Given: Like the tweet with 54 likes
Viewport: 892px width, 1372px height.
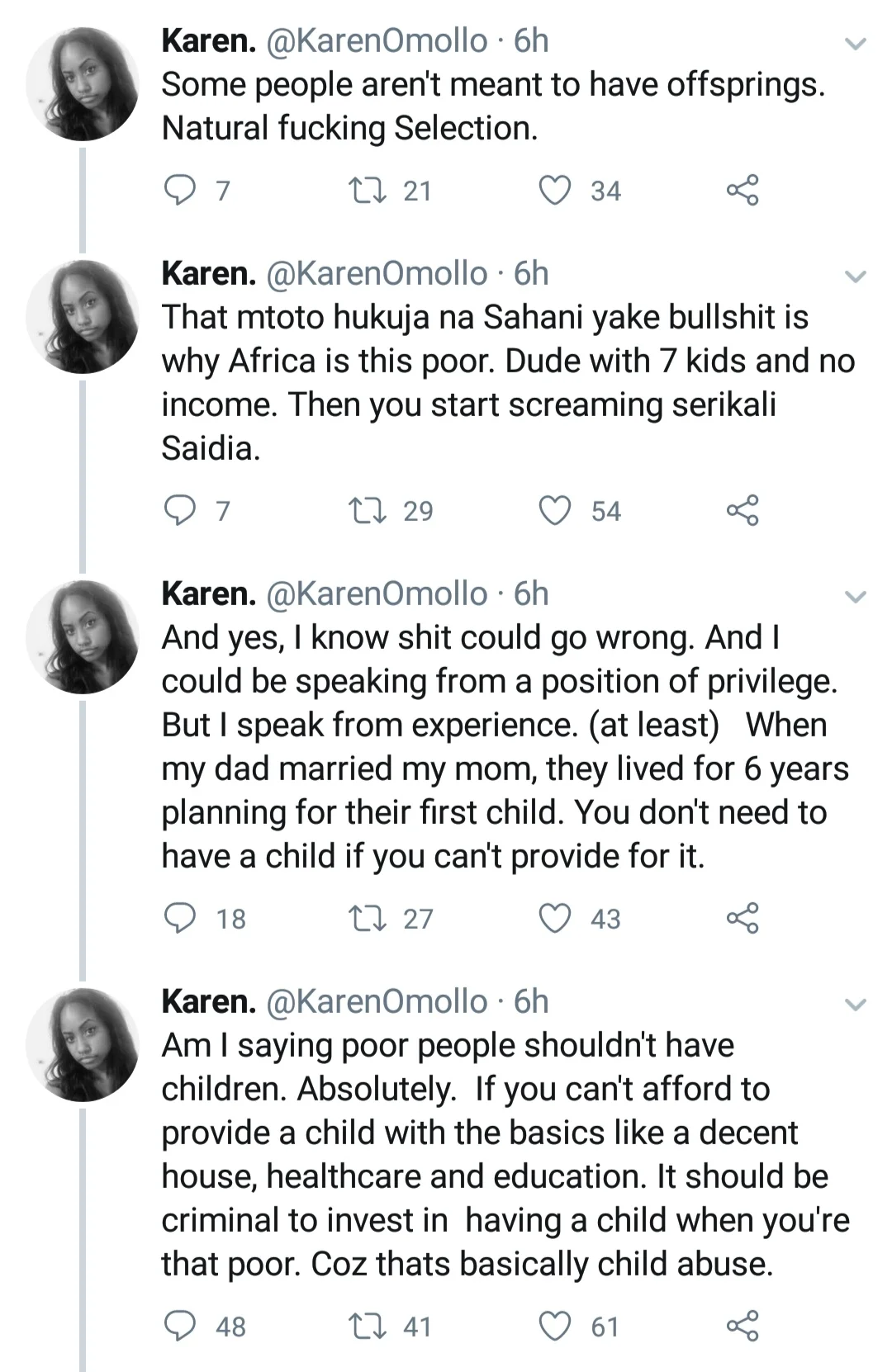Looking at the screenshot, I should [555, 511].
